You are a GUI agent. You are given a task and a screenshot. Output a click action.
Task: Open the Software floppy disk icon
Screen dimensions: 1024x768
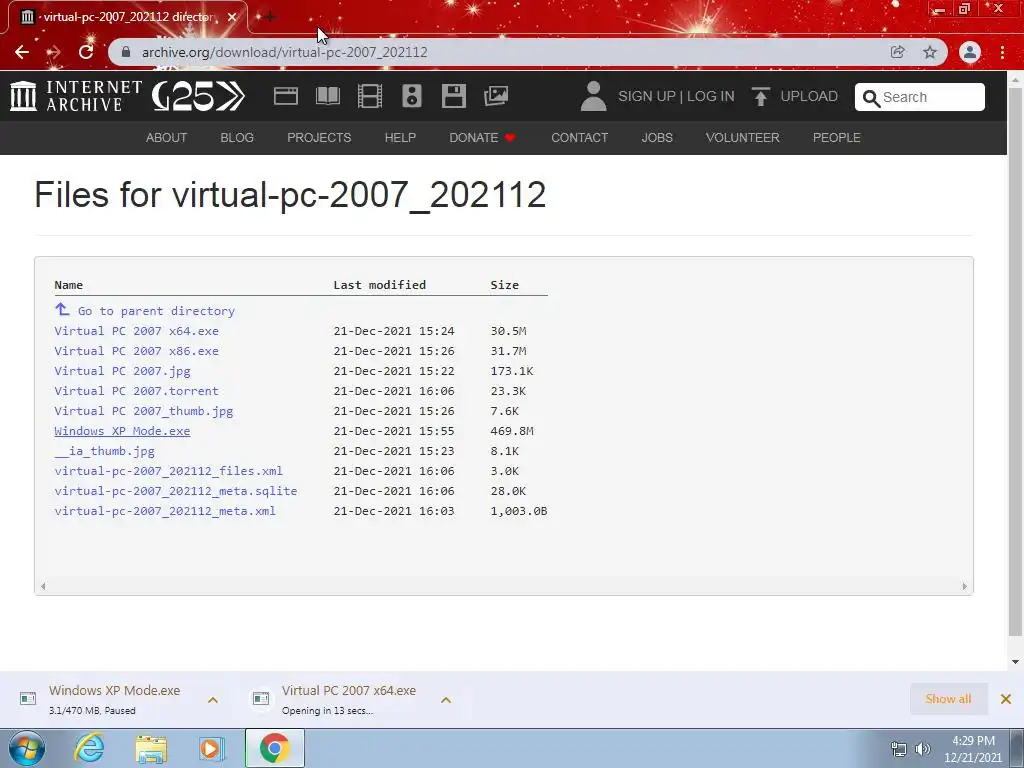tap(453, 96)
